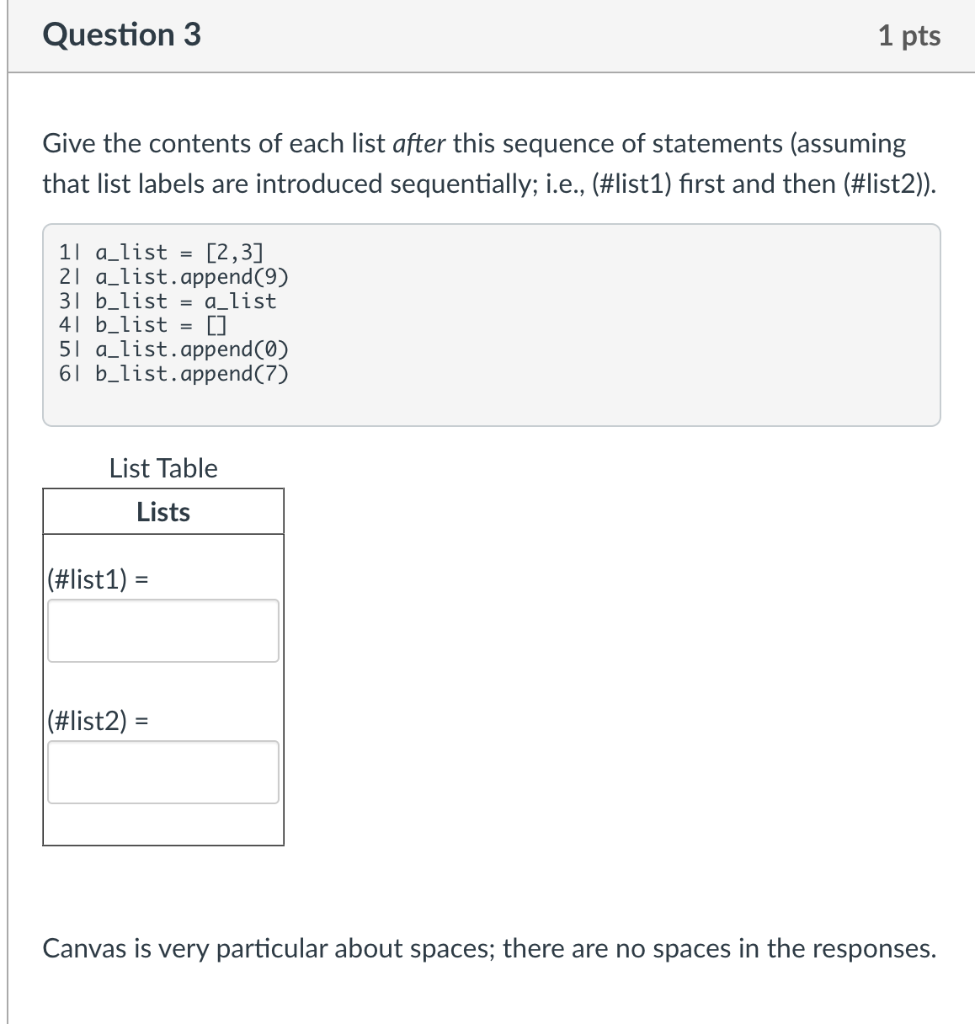975x1024 pixels.
Task: Click inside the (#list1) answer input field
Action: pos(162,628)
